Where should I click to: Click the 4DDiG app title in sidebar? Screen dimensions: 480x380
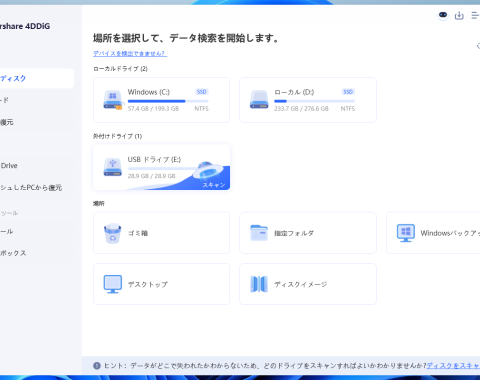pyautogui.click(x=25, y=26)
